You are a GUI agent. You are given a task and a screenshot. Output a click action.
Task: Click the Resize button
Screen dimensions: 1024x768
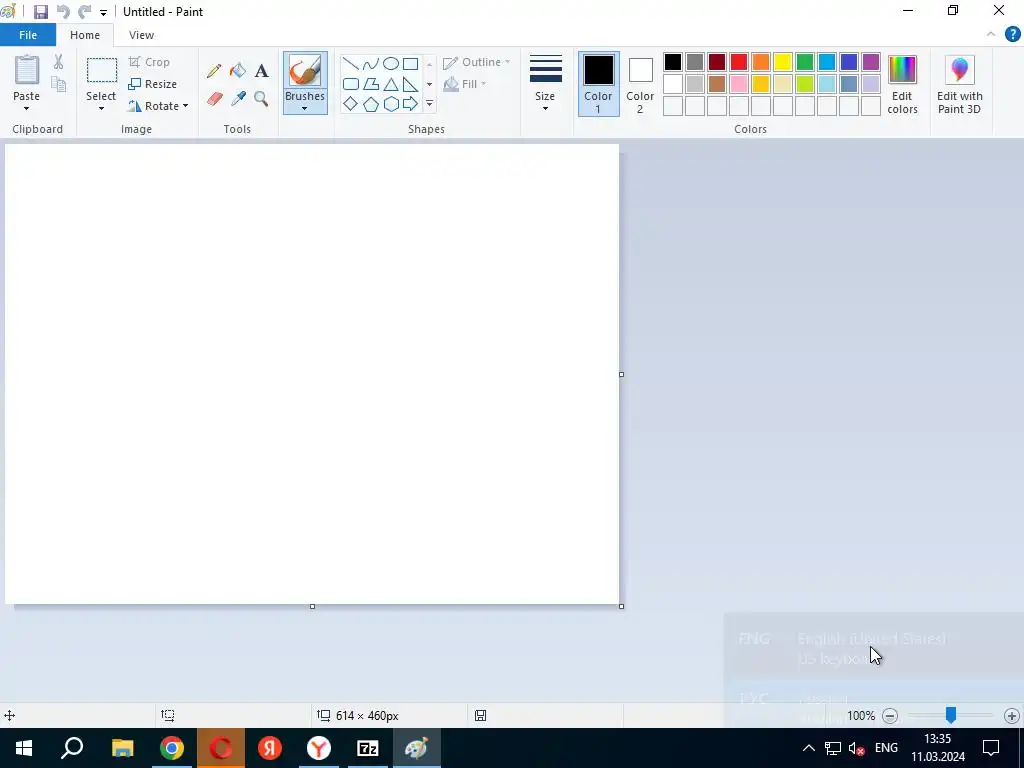[153, 84]
